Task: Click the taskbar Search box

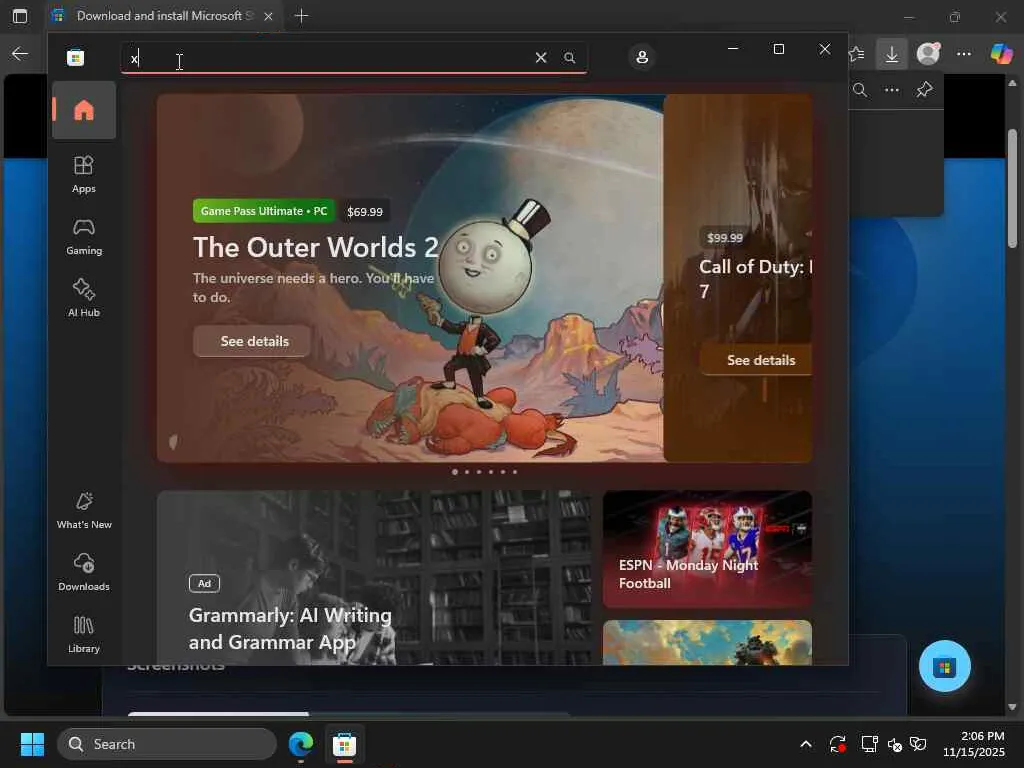Action: 167,744
